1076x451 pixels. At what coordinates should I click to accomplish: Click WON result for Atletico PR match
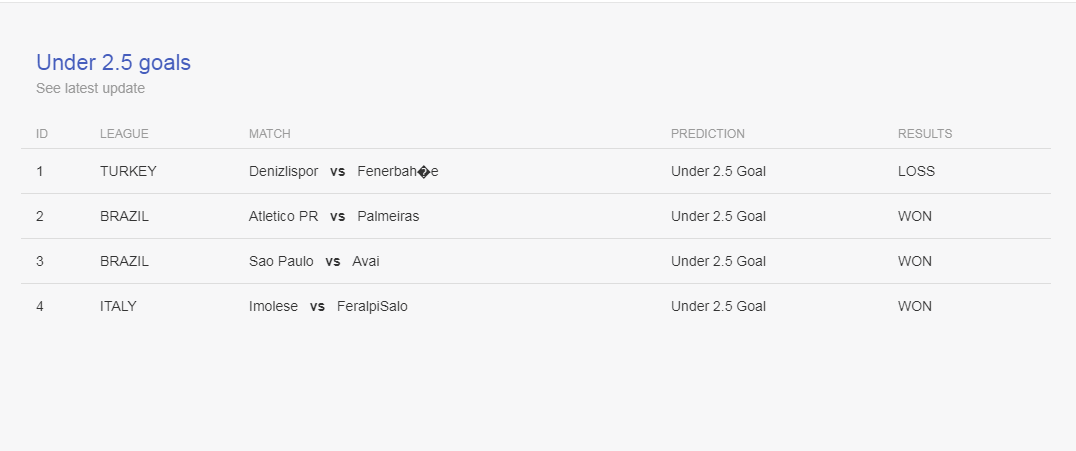pos(915,217)
